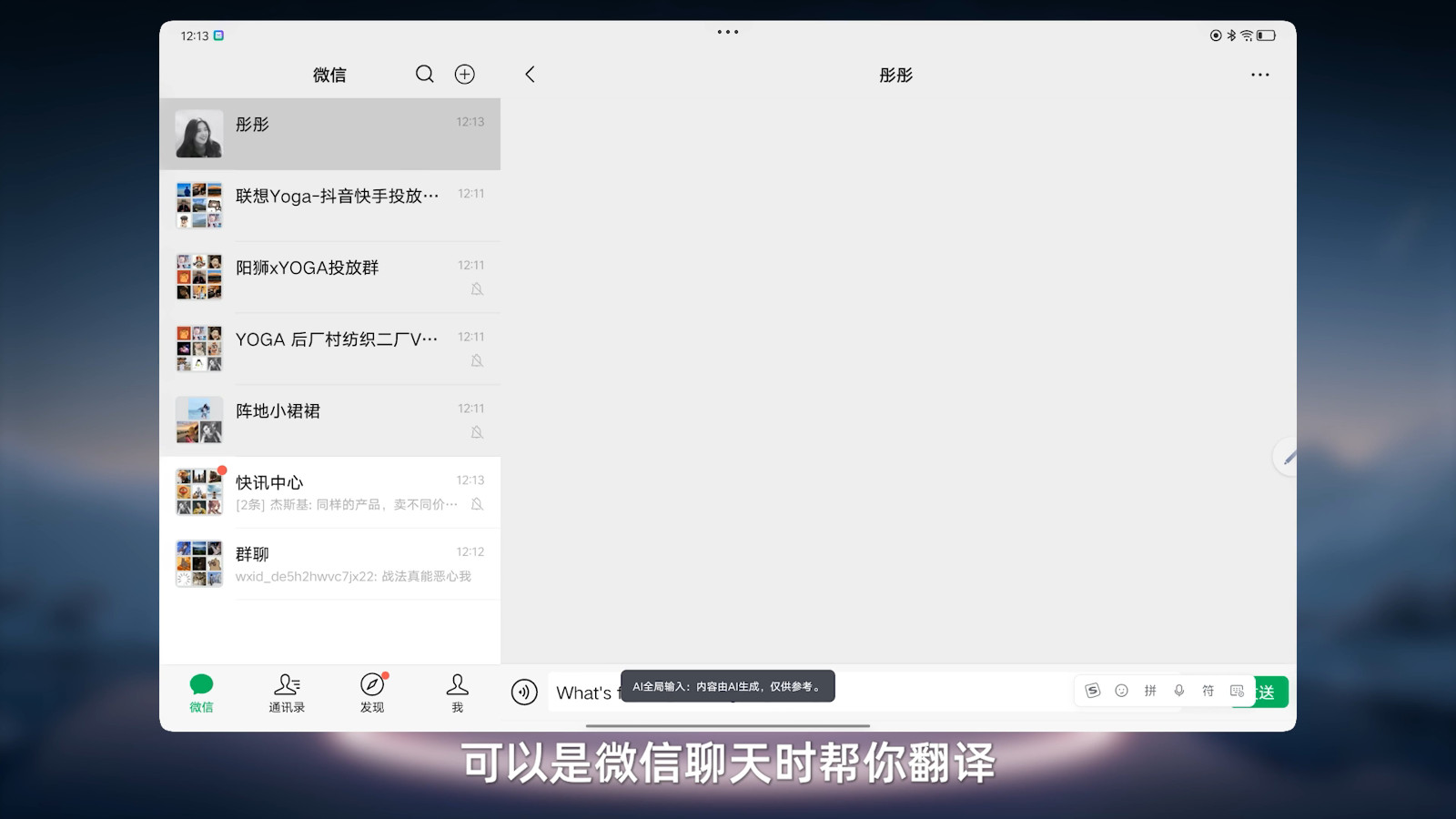
Task: Open 快讯中心 chat with unread messages
Action: (x=330, y=492)
